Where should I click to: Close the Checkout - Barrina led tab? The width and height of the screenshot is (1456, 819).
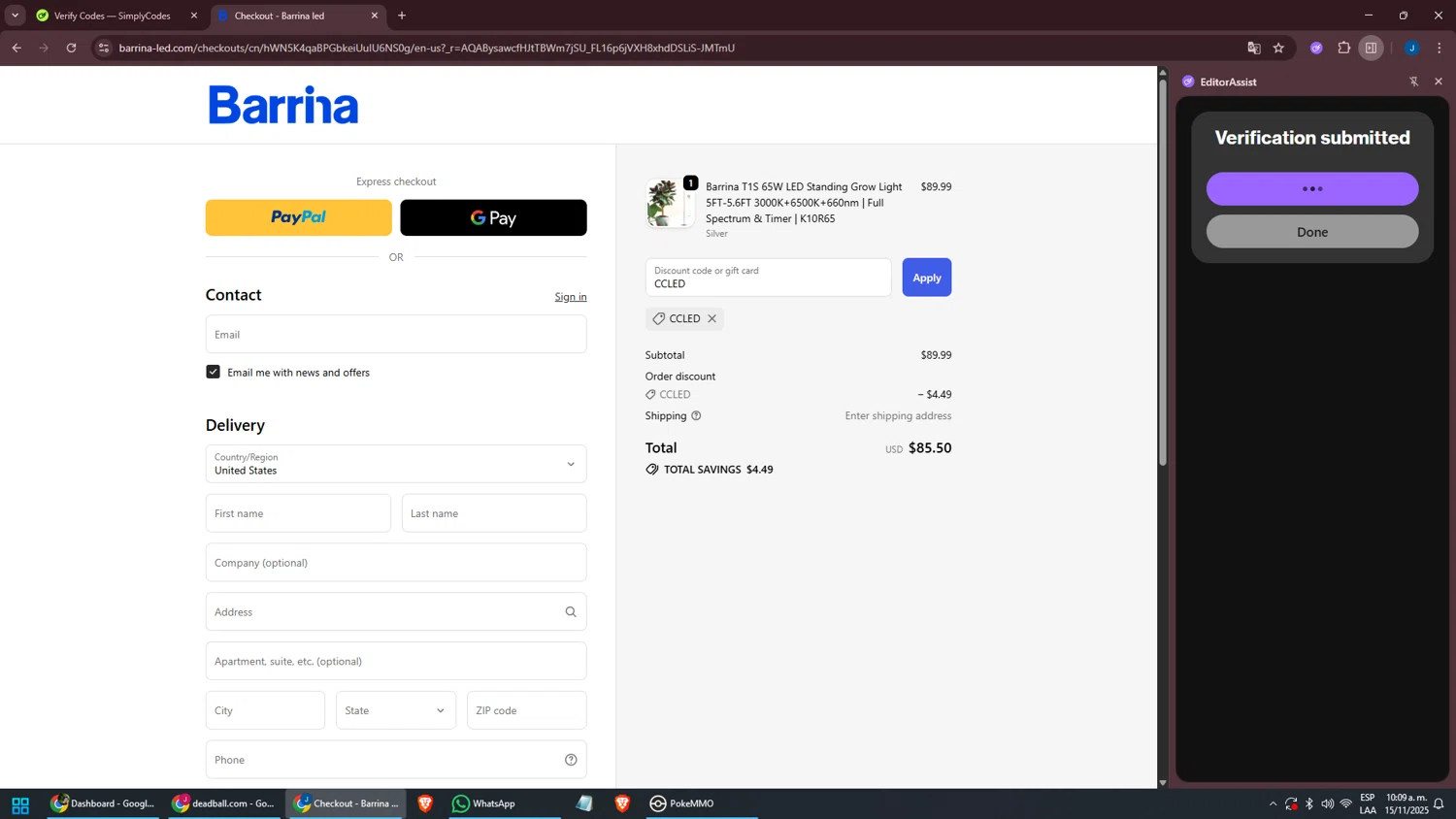(375, 16)
